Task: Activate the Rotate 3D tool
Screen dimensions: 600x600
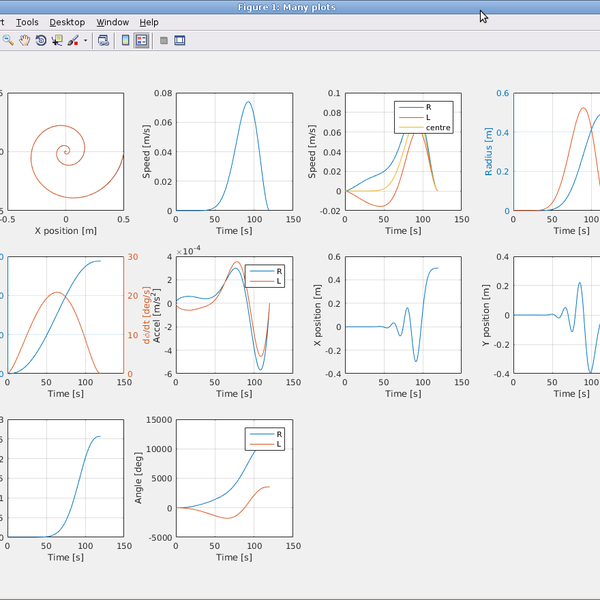Action: tap(40, 41)
